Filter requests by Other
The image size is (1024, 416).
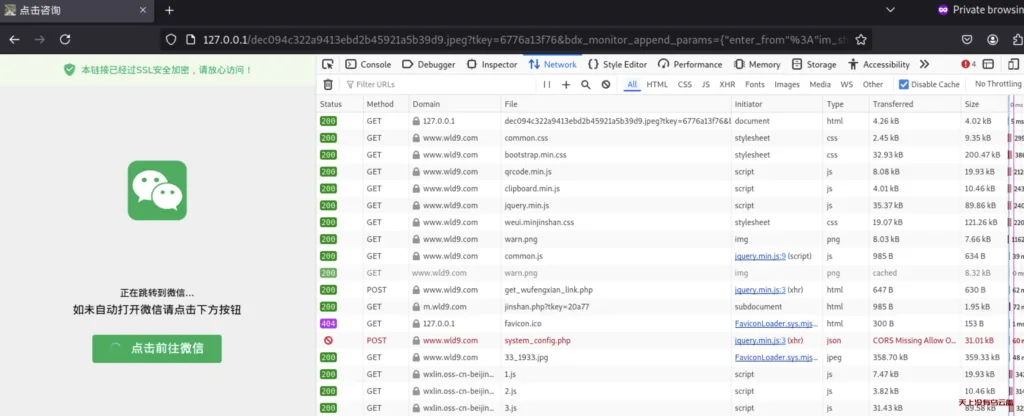click(x=872, y=84)
